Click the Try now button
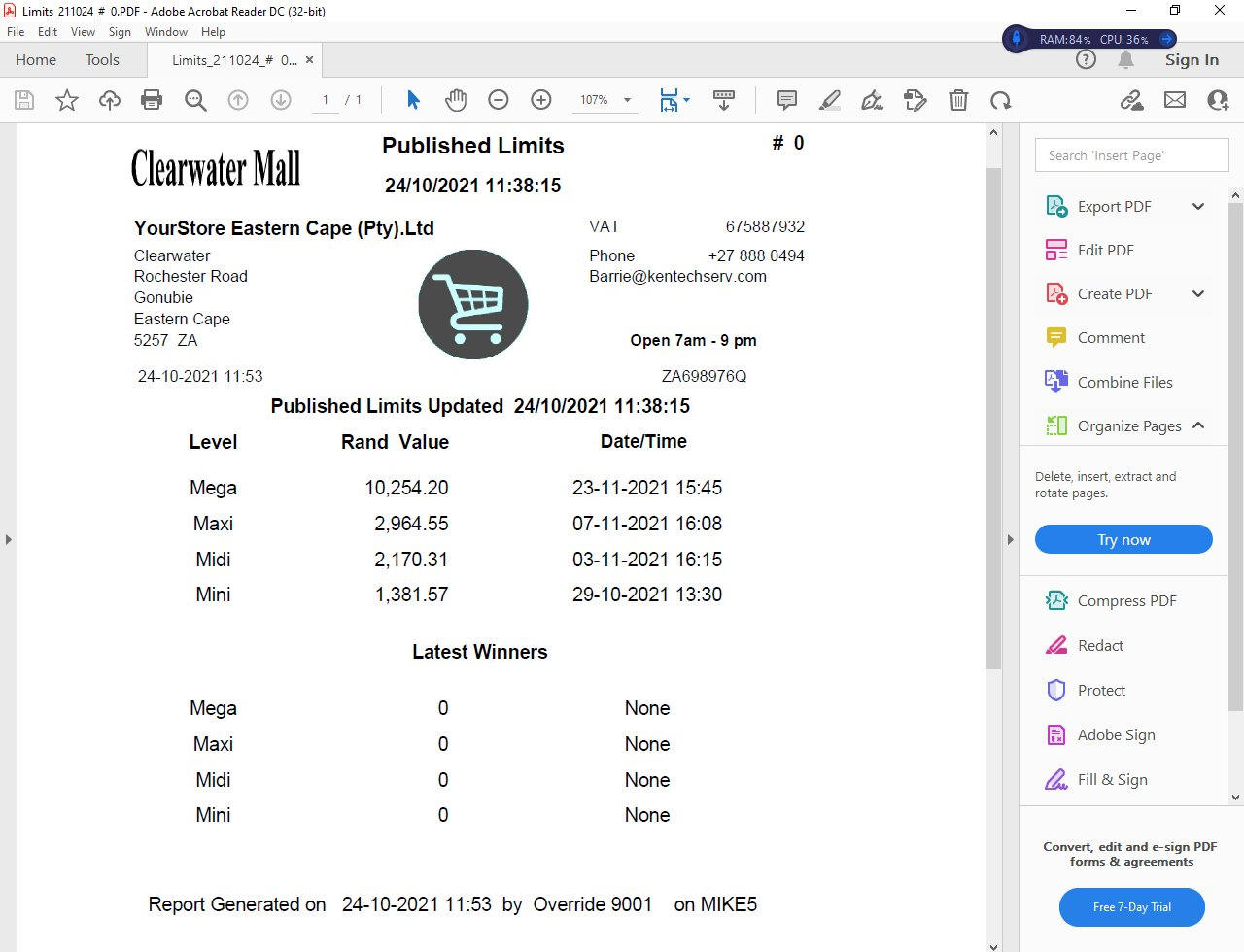The image size is (1244, 952). click(x=1123, y=540)
